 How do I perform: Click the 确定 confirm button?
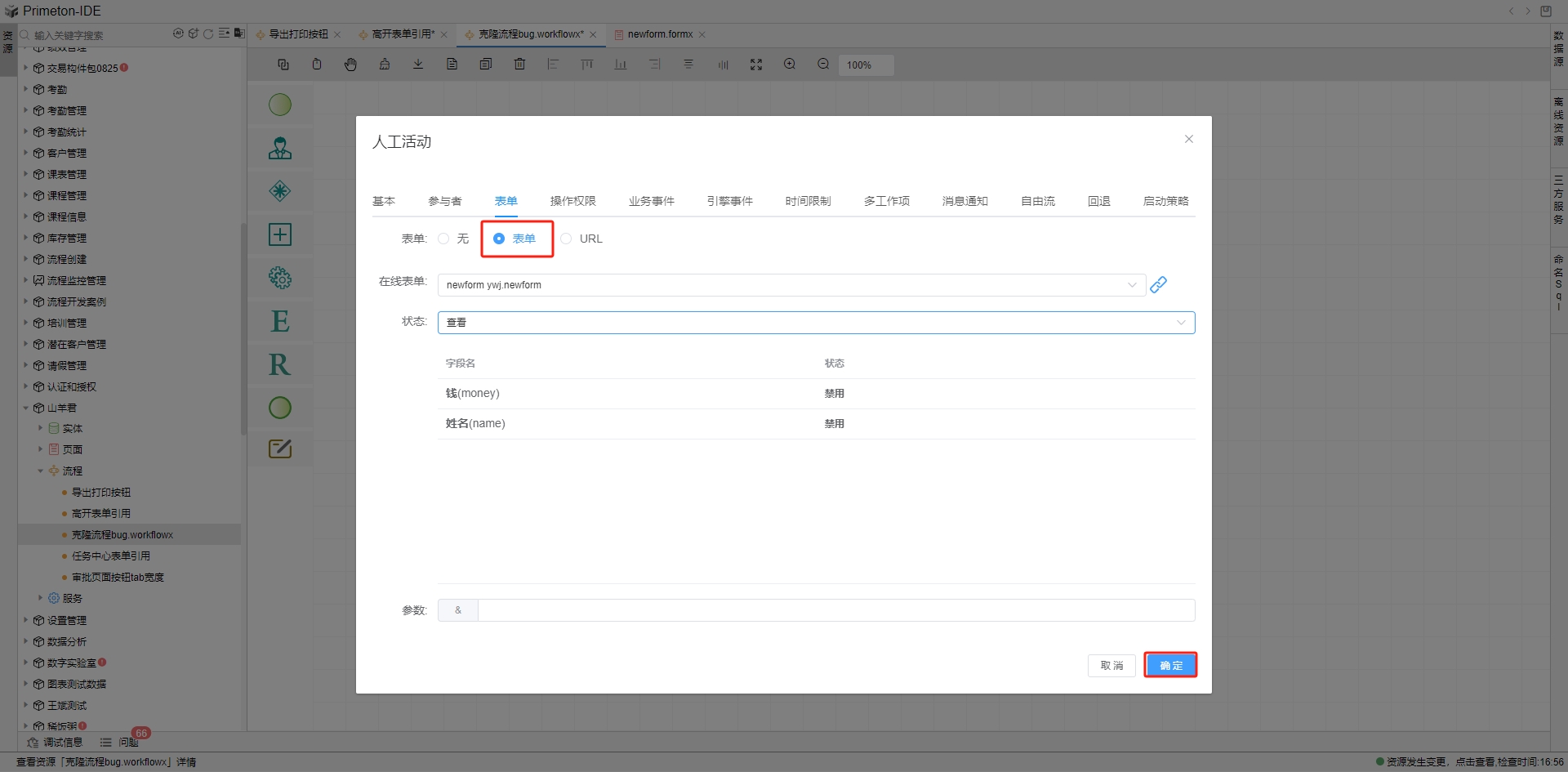click(1170, 665)
